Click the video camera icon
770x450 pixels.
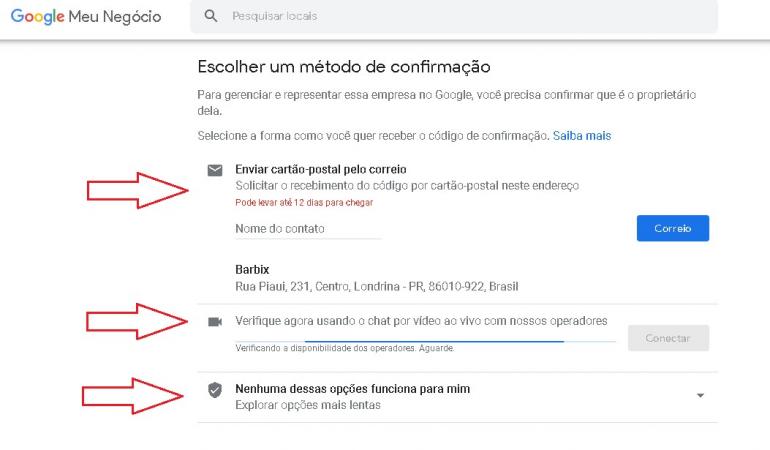214,321
